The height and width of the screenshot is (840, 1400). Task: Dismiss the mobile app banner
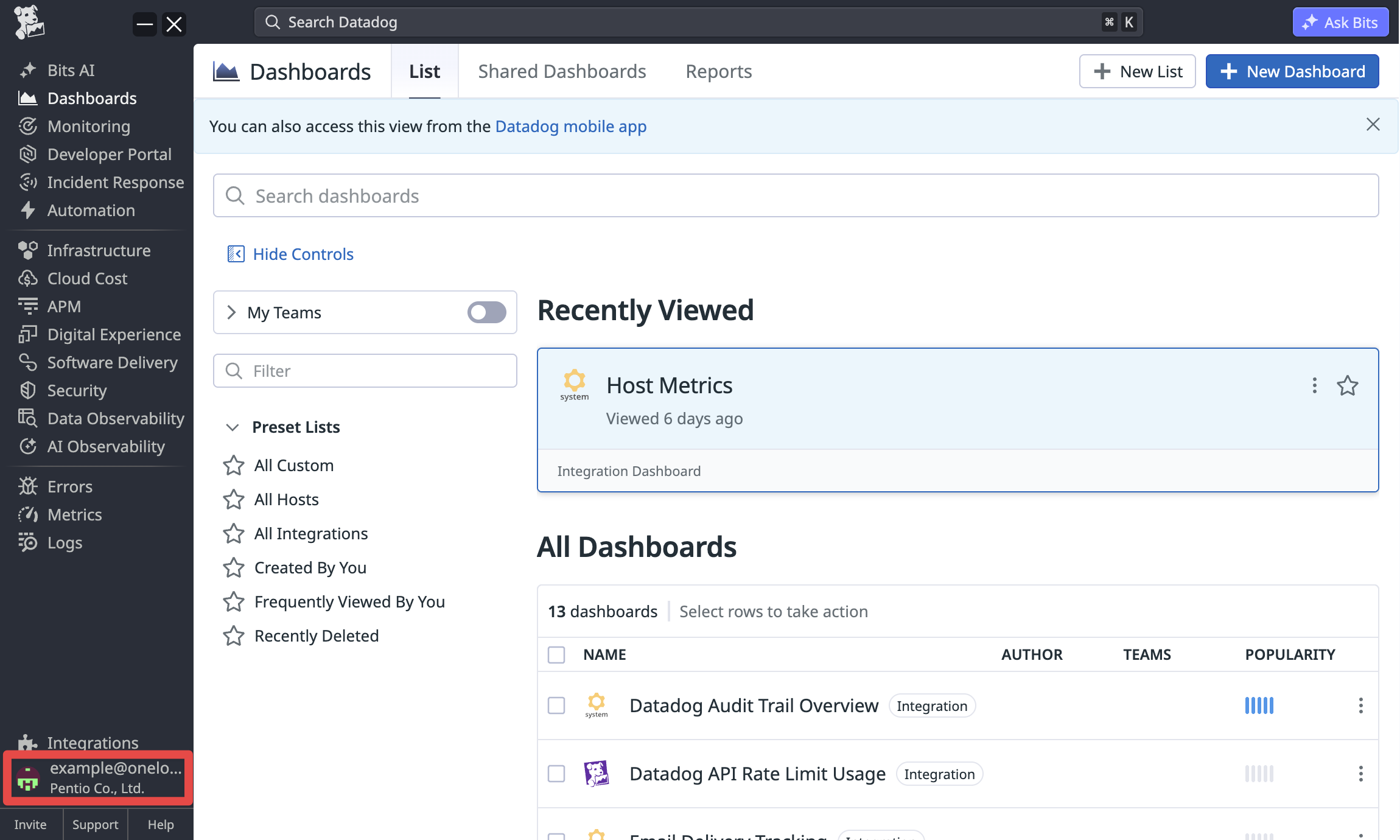1373,125
